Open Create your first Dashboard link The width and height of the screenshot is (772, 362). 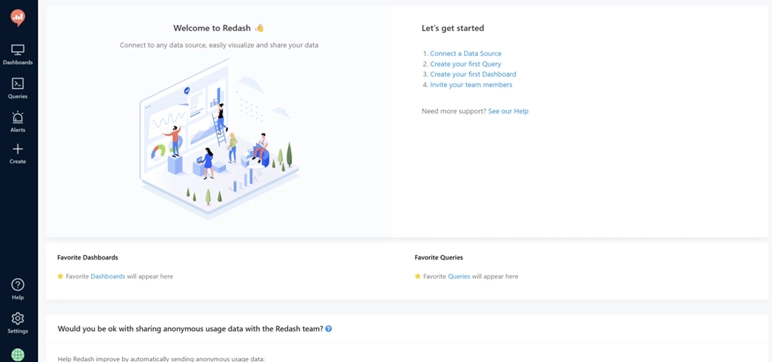473,74
